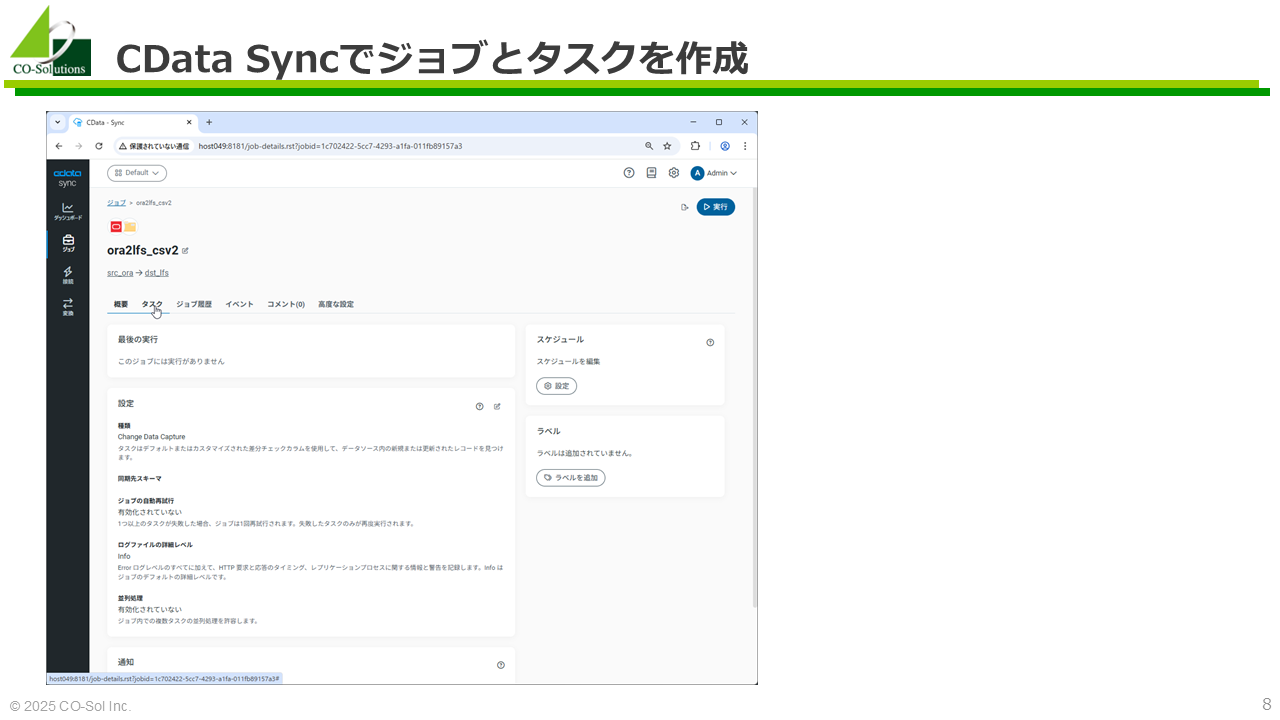This screenshot has height=720, width=1280.
Task: Open Chrome profile icon
Action: [725, 146]
